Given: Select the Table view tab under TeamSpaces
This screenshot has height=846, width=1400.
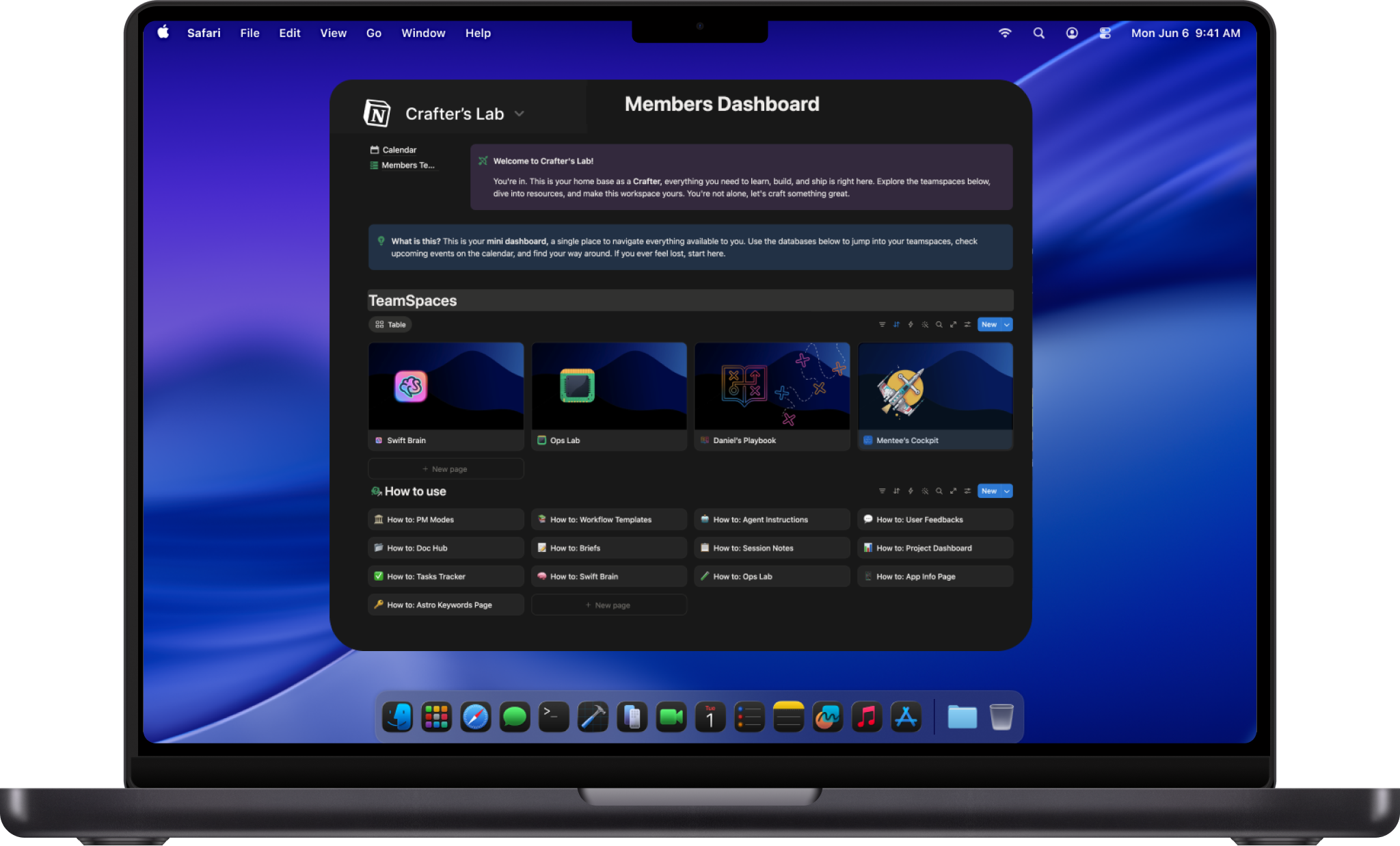Looking at the screenshot, I should click(390, 325).
